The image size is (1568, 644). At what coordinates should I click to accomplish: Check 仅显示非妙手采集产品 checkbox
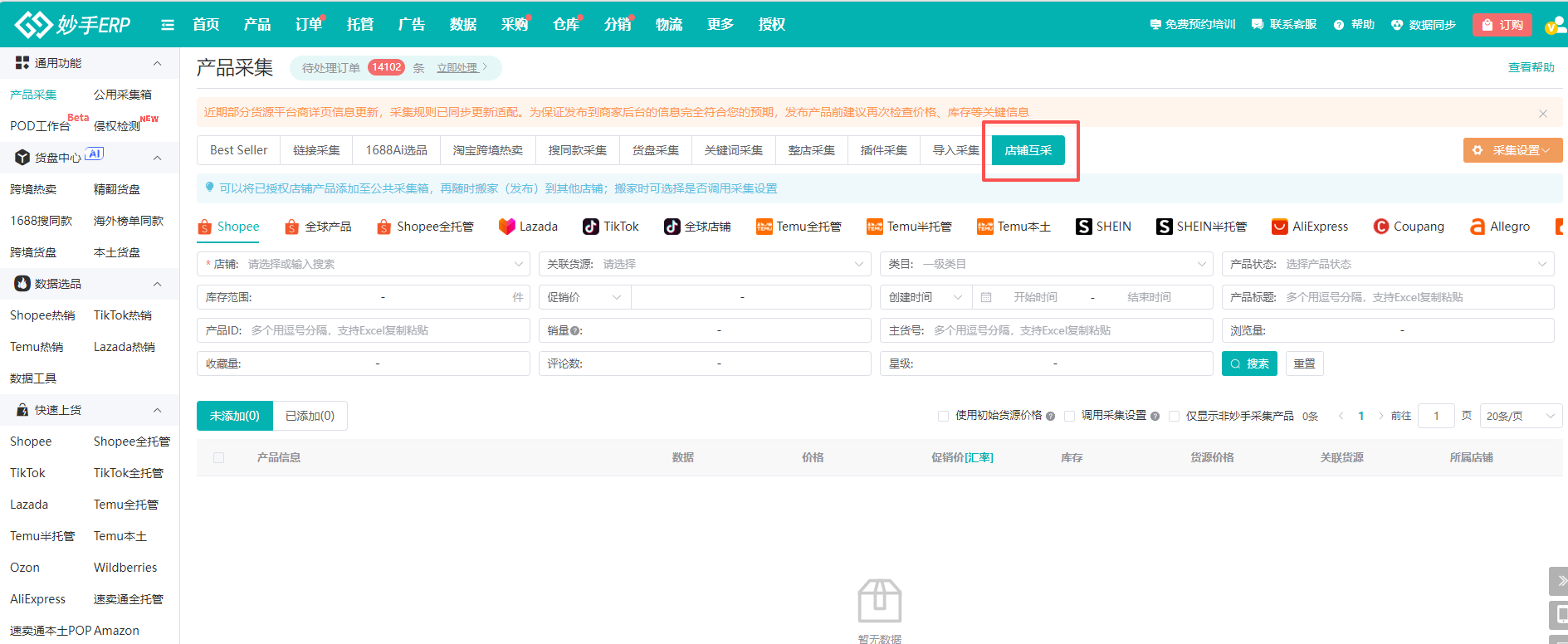pos(1174,416)
